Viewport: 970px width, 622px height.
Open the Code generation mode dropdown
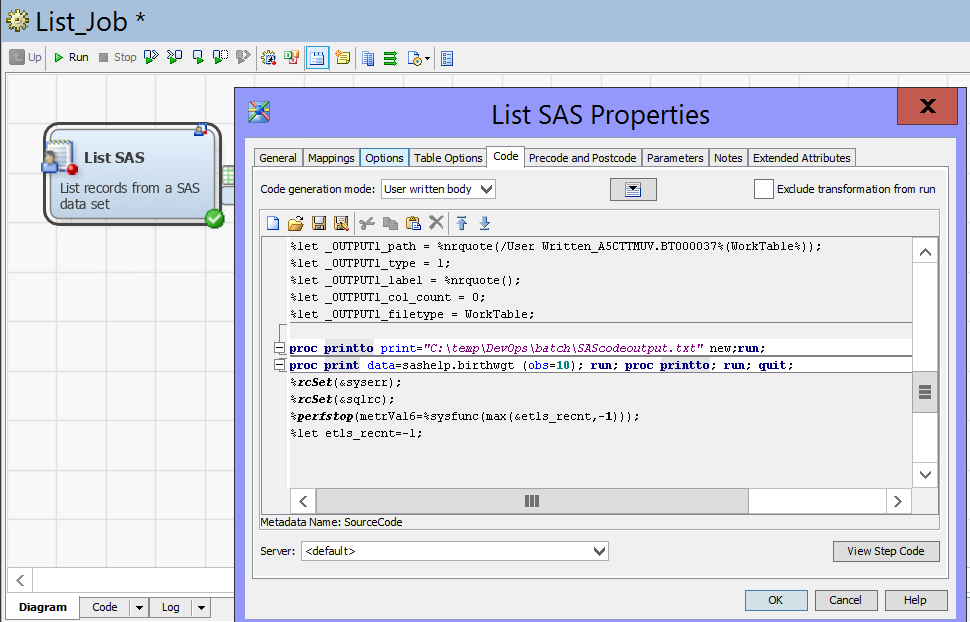click(x=438, y=189)
